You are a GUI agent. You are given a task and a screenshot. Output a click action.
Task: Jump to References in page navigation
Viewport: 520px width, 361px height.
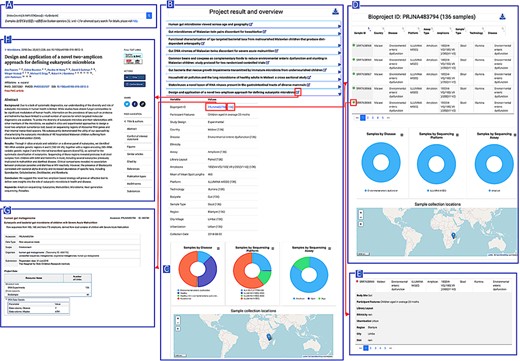click(133, 169)
